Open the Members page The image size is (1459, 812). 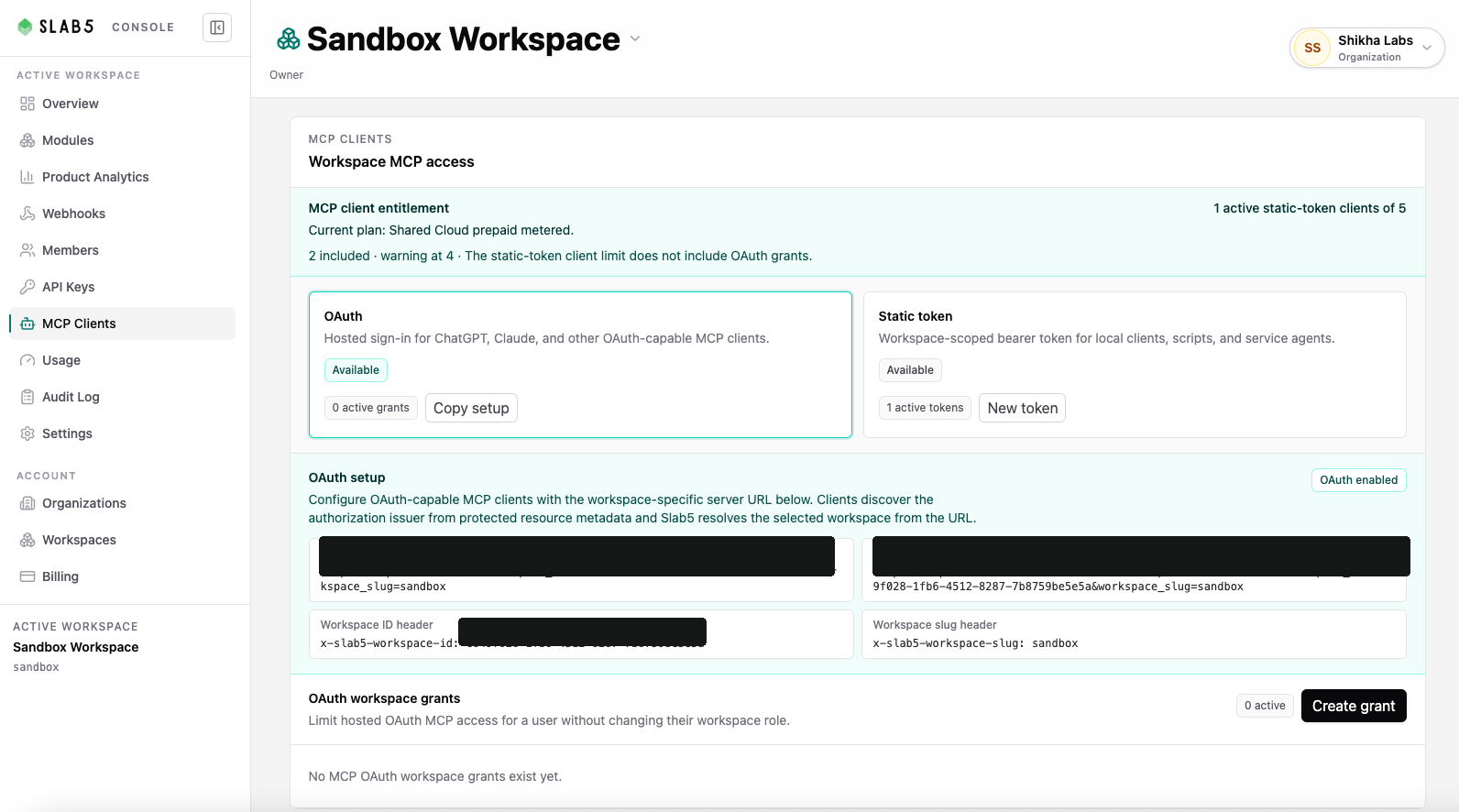click(123, 250)
